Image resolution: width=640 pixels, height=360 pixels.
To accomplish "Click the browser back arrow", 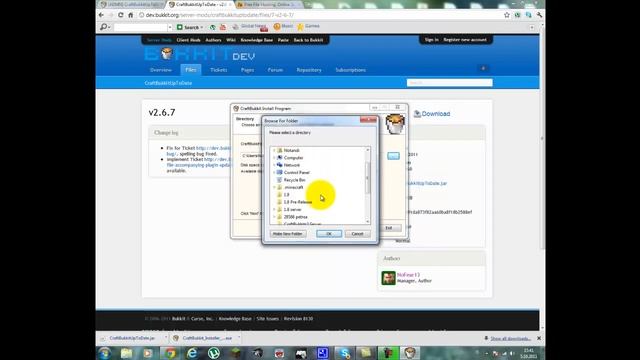I will click(x=101, y=15).
